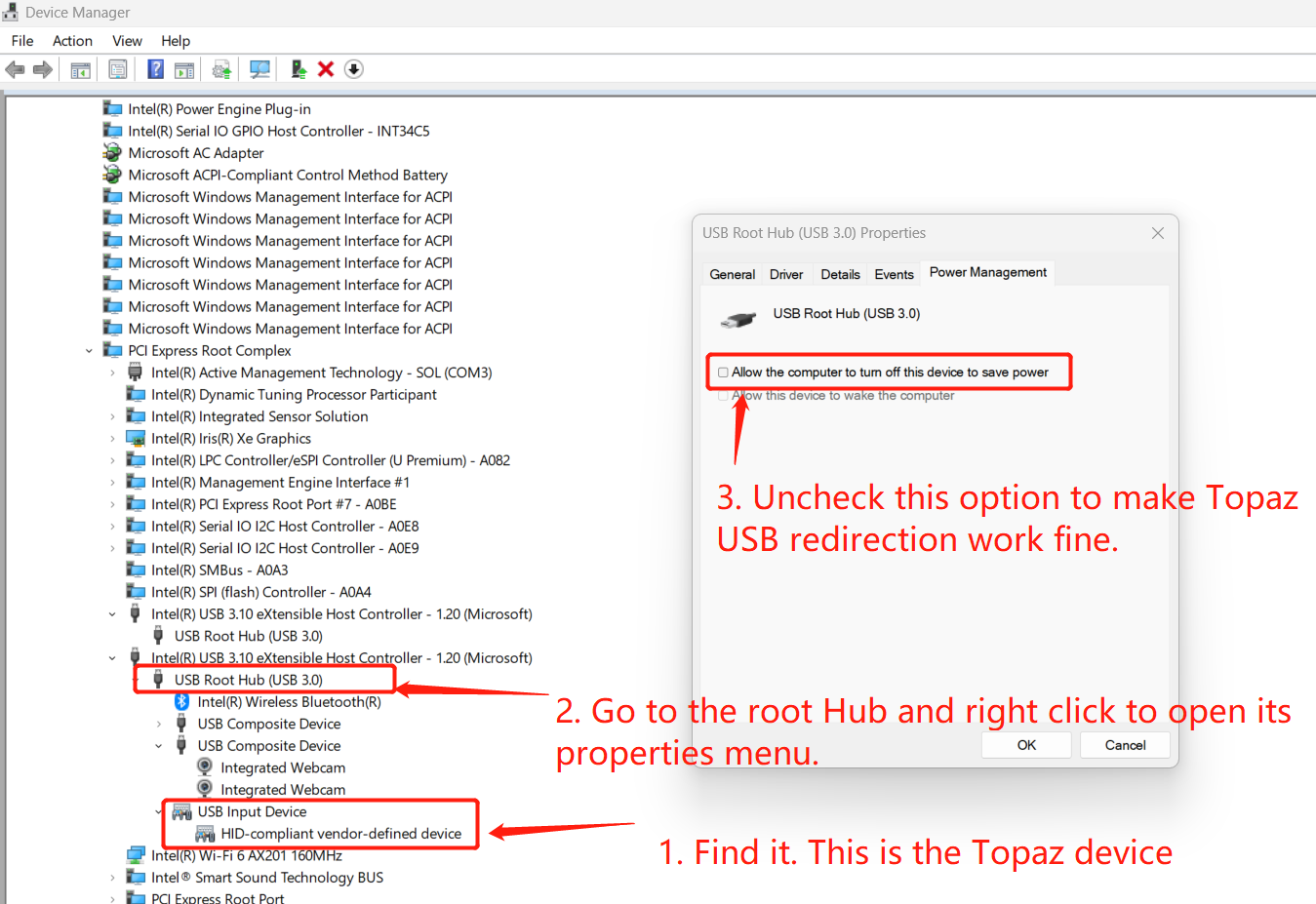This screenshot has height=904, width=1316.
Task: Collapse the PCI Express Root Complex node
Action: 89,351
